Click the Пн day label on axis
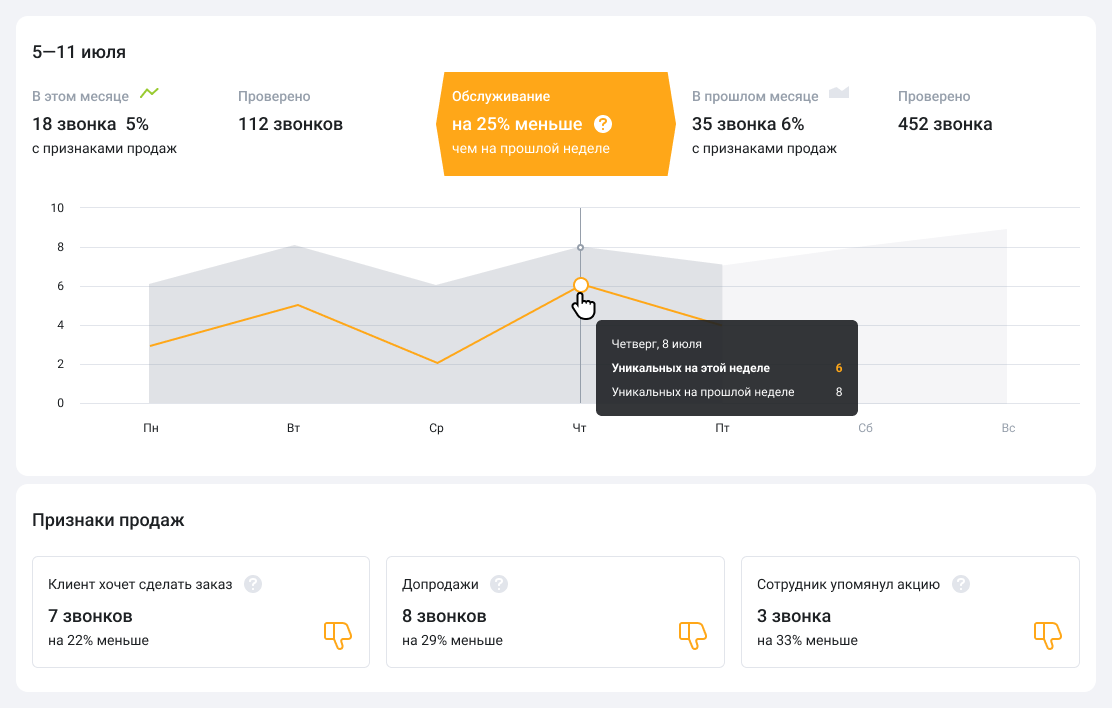1112x708 pixels. point(151,428)
